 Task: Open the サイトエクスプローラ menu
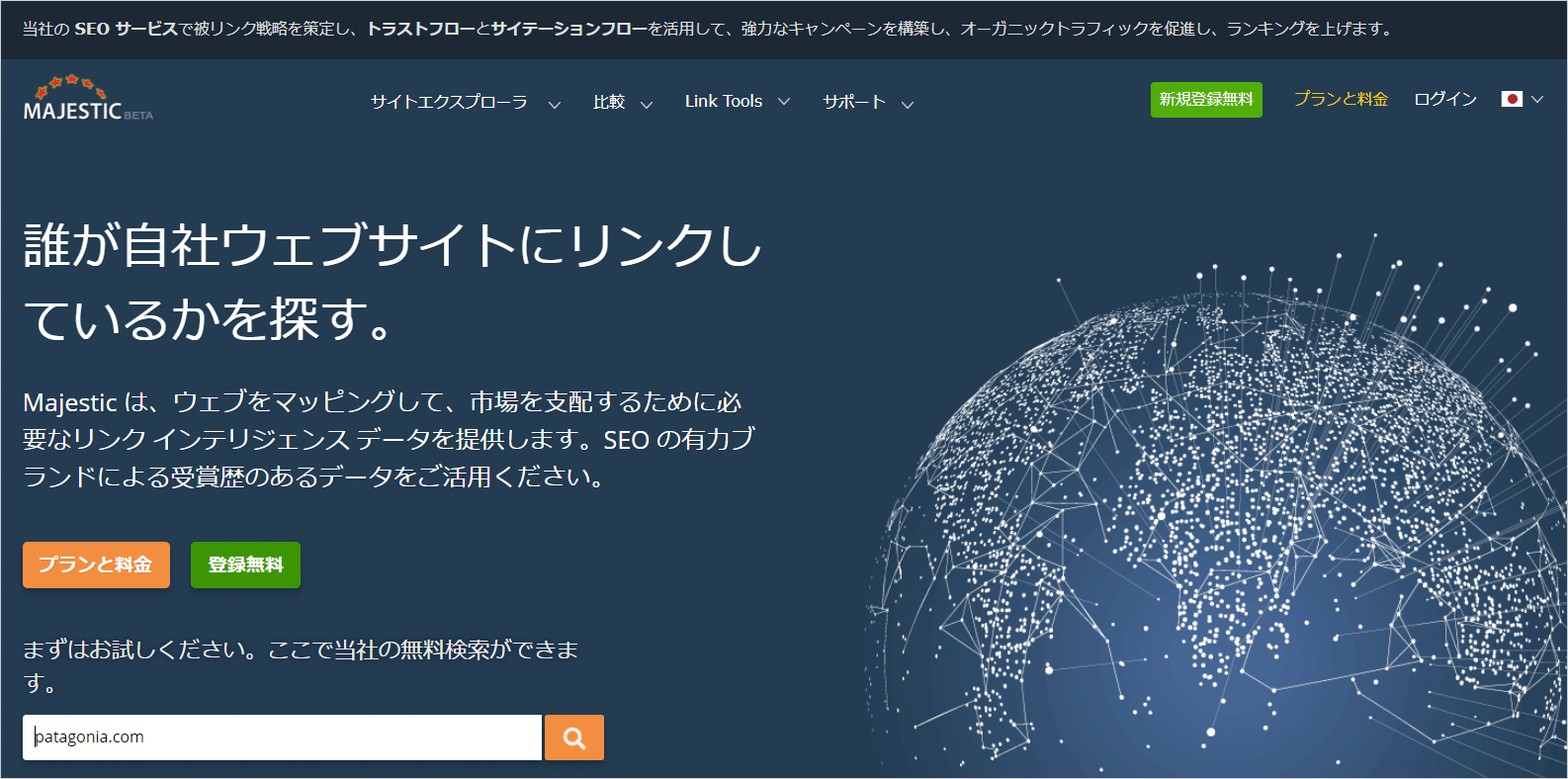click(449, 102)
